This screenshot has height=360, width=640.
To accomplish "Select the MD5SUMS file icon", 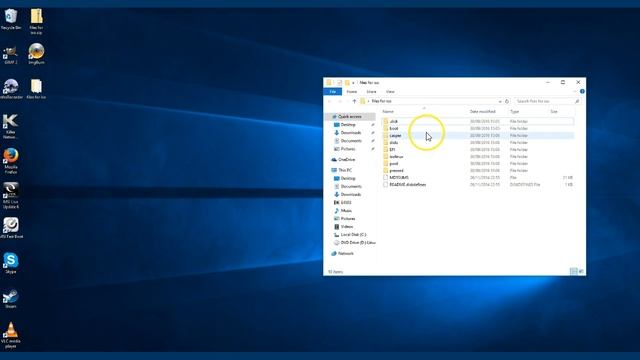I will (386, 178).
